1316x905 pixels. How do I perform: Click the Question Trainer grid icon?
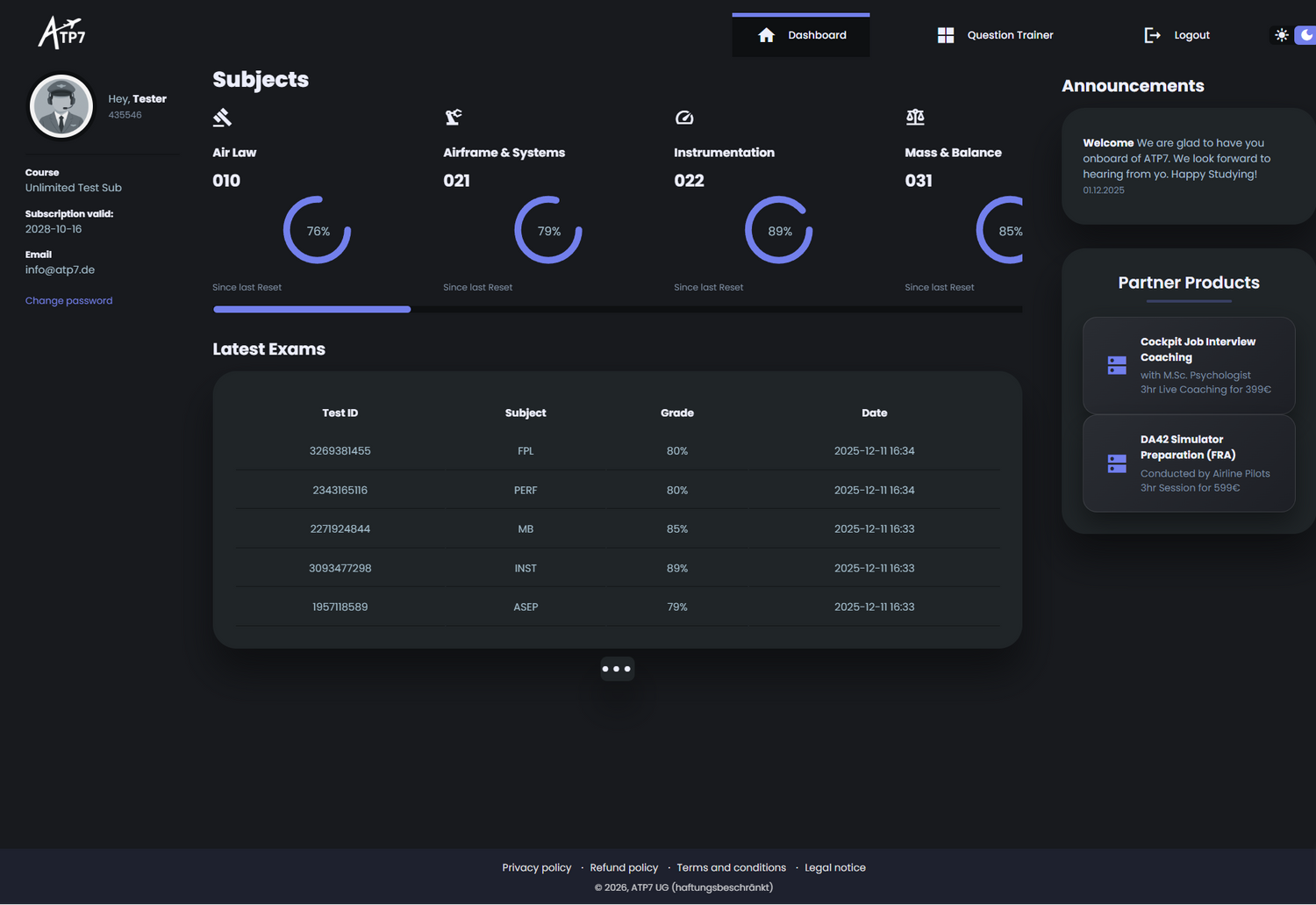946,35
